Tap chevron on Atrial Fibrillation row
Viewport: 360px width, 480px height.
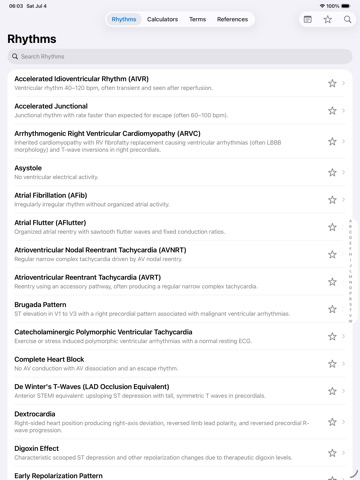[x=343, y=200]
